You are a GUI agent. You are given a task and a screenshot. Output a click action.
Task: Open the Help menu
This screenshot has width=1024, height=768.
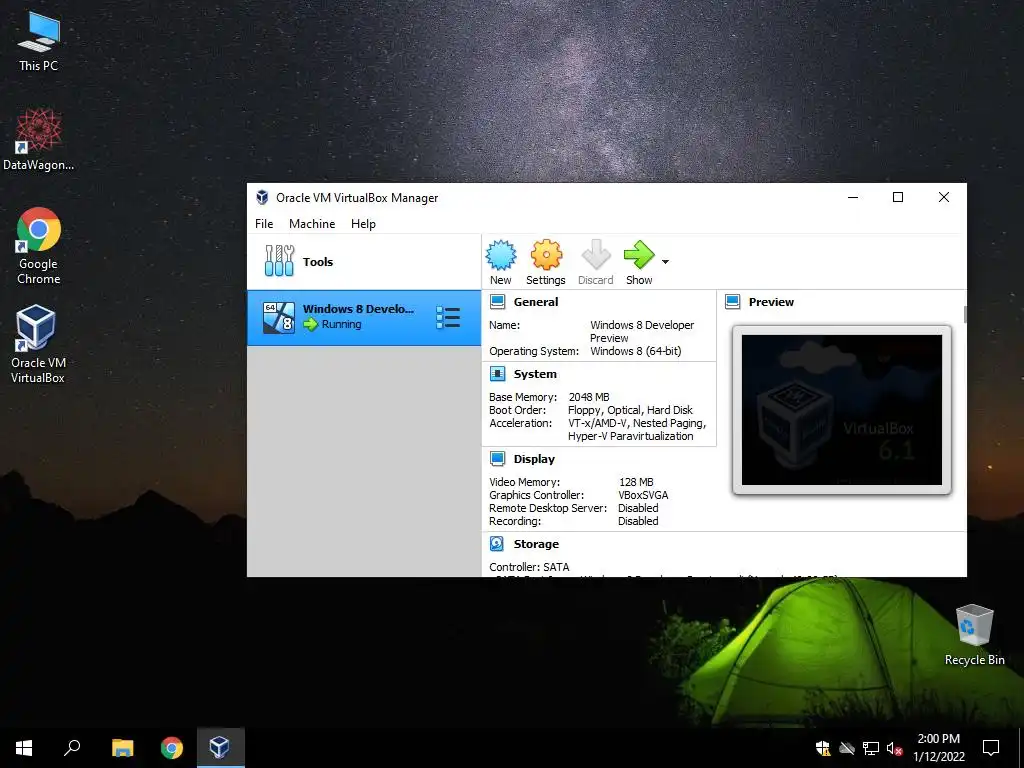(x=363, y=223)
